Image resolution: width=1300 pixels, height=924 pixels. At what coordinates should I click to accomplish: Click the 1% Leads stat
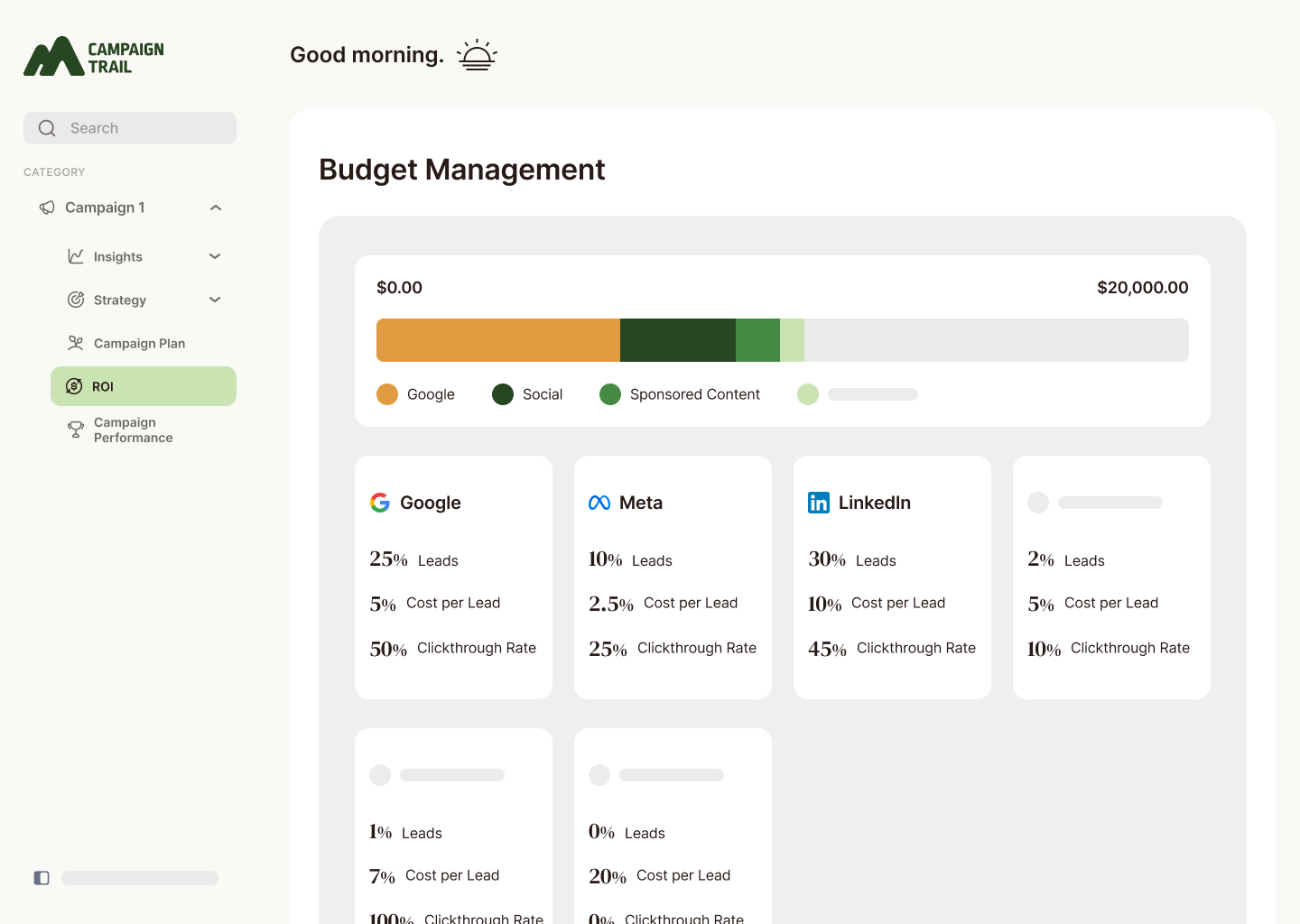[405, 832]
